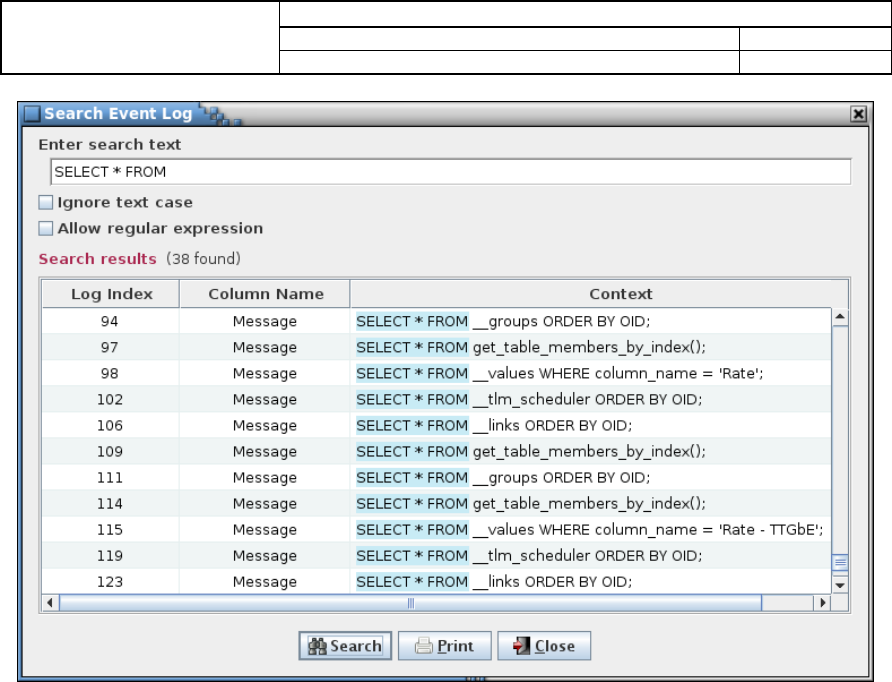
Task: Click context '__tlm_scheduler ORDER BY OID' in row 102
Action: pyautogui.click(x=590, y=400)
